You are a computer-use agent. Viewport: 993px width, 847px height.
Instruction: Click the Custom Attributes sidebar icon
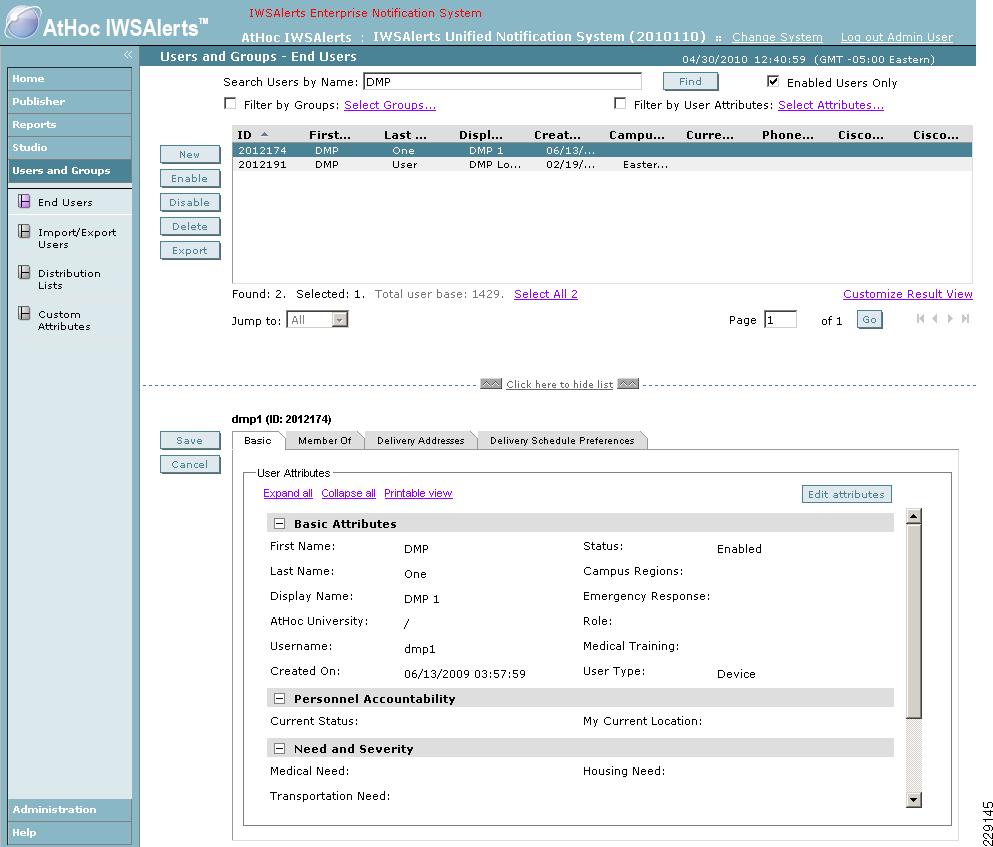[x=24, y=313]
